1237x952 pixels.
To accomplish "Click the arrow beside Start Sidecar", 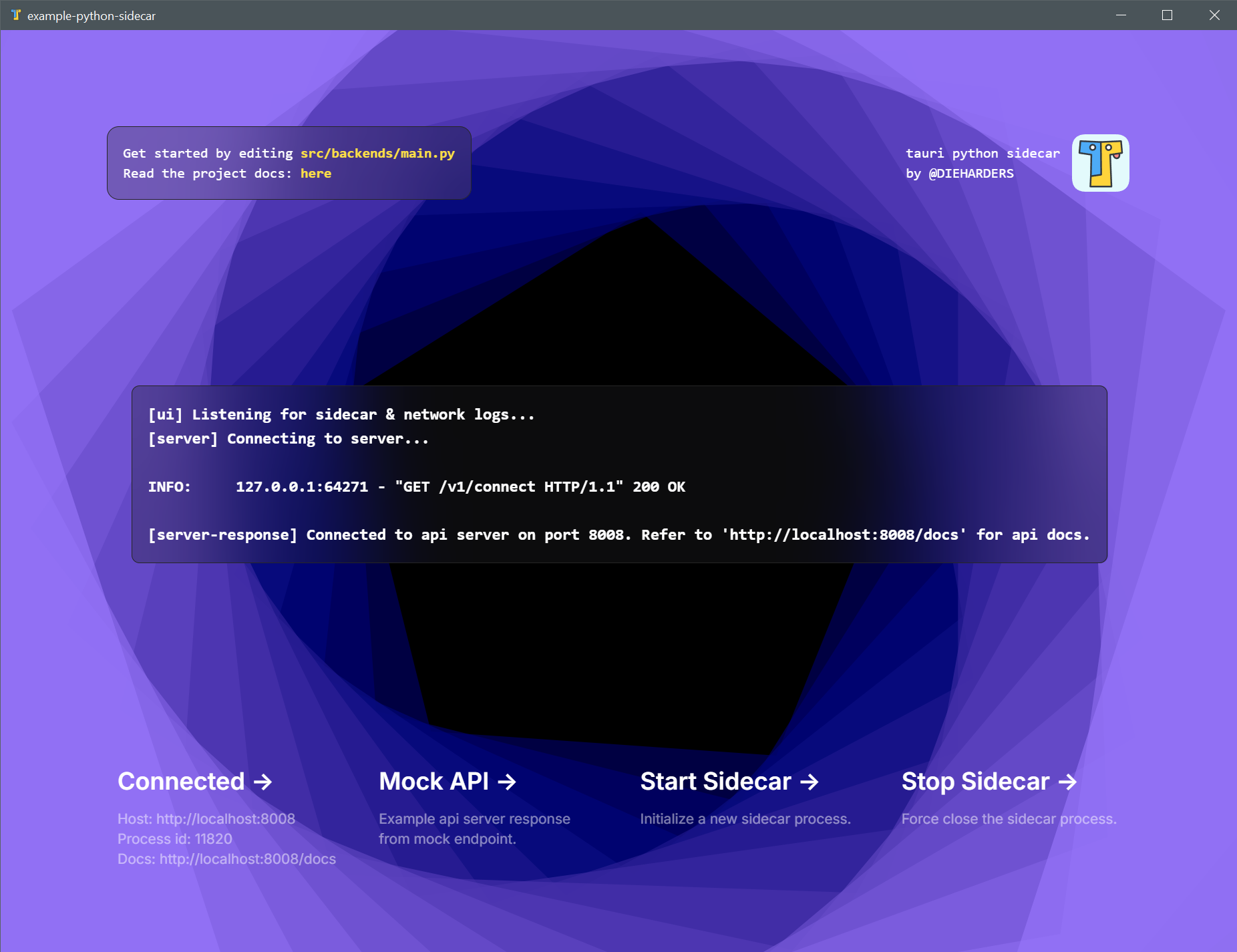I will point(810,782).
